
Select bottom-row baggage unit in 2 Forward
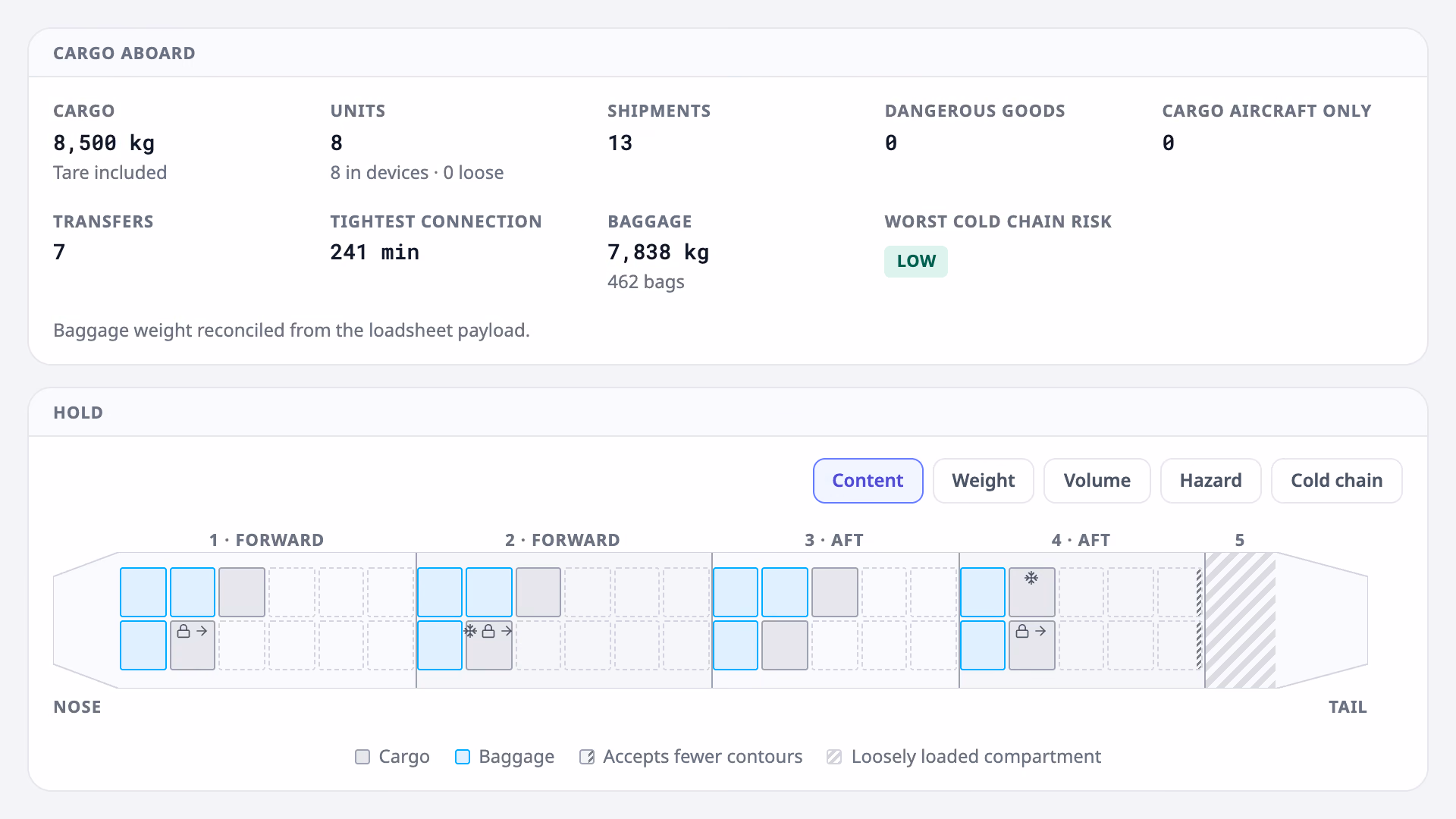point(440,645)
